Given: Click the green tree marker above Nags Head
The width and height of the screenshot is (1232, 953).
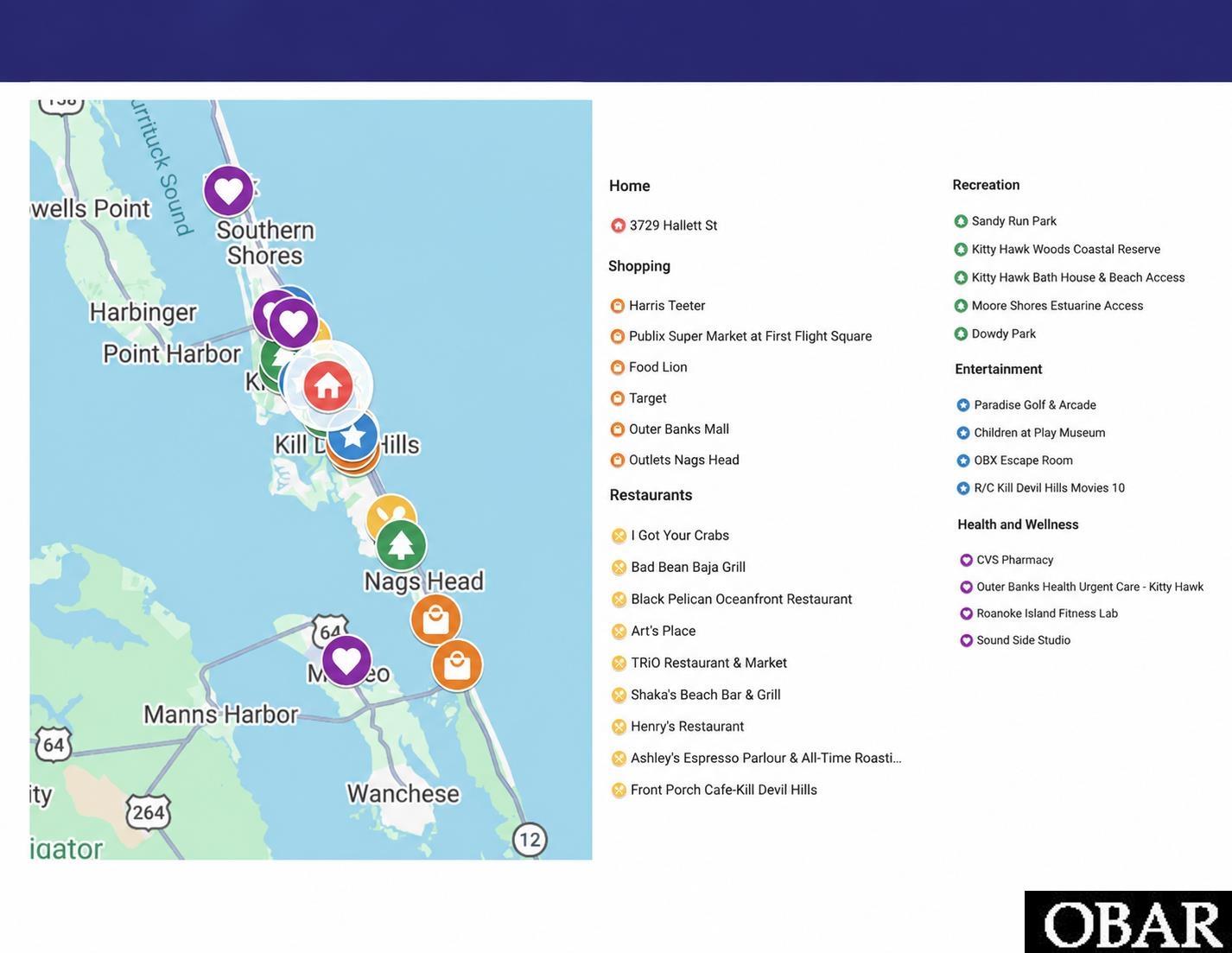Looking at the screenshot, I should [401, 545].
